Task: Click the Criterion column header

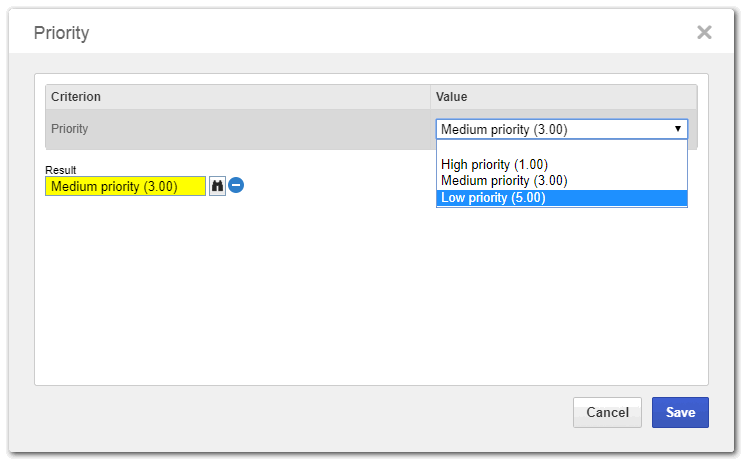Action: pos(76,97)
